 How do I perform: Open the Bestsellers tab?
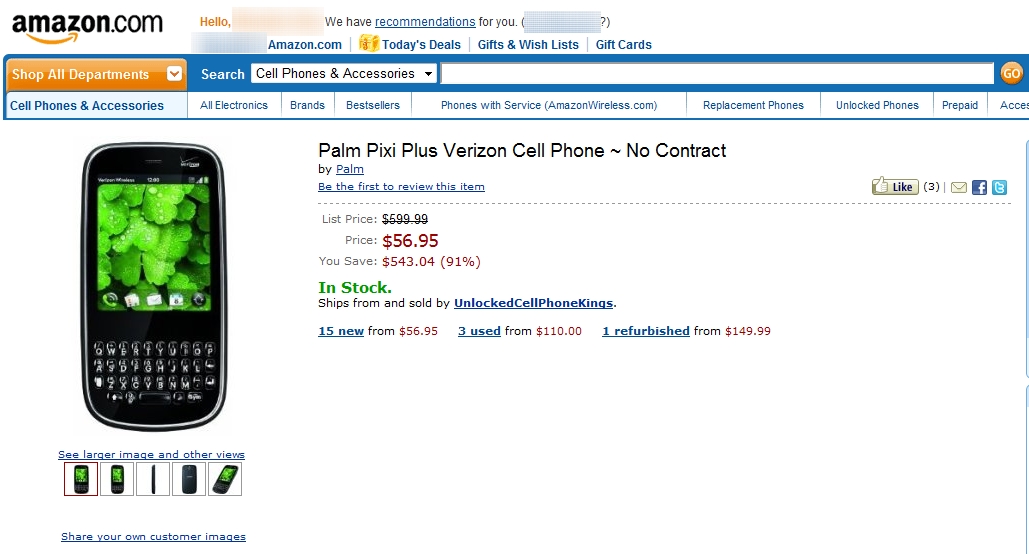click(372, 105)
